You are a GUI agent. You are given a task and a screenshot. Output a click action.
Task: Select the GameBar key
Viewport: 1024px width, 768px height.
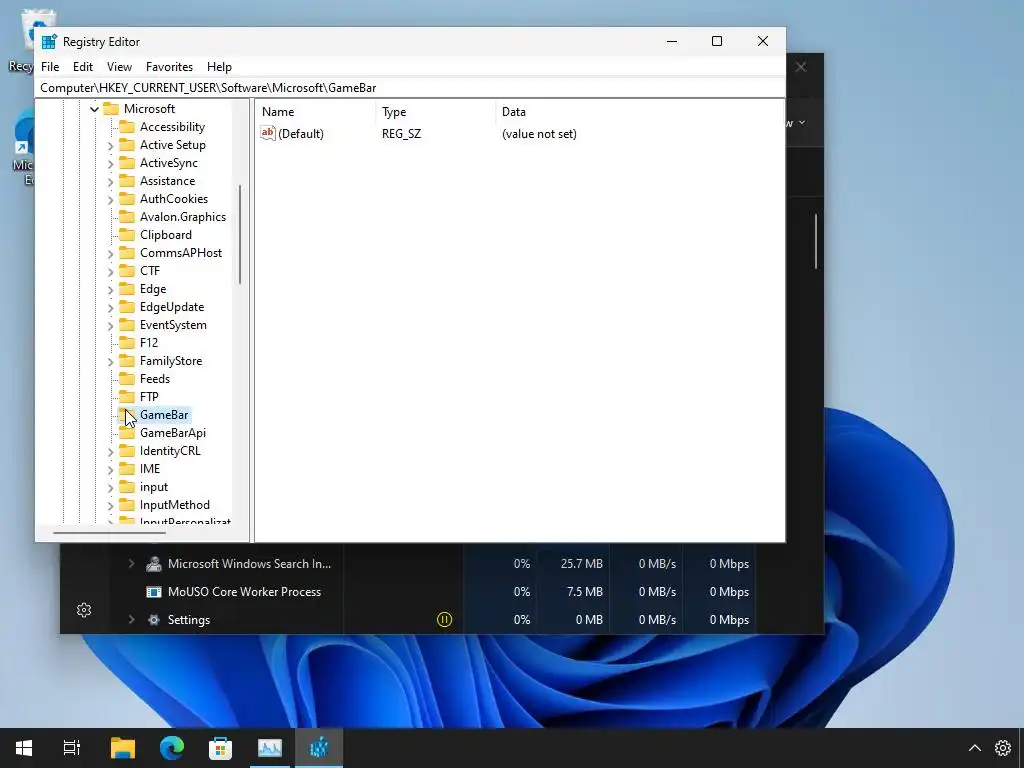(x=164, y=415)
